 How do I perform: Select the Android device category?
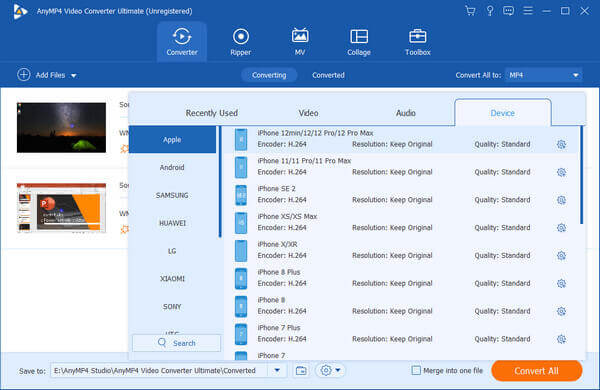pyautogui.click(x=172, y=167)
